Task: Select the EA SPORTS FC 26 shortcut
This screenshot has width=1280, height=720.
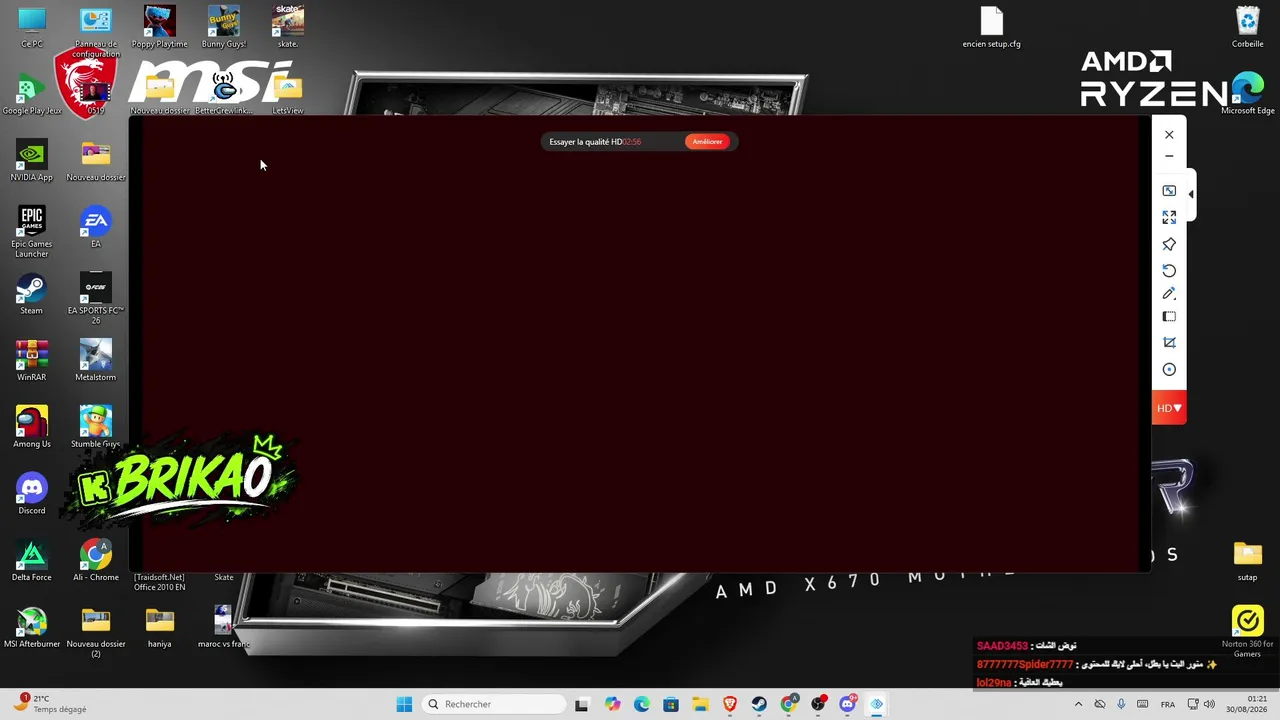Action: (x=96, y=298)
